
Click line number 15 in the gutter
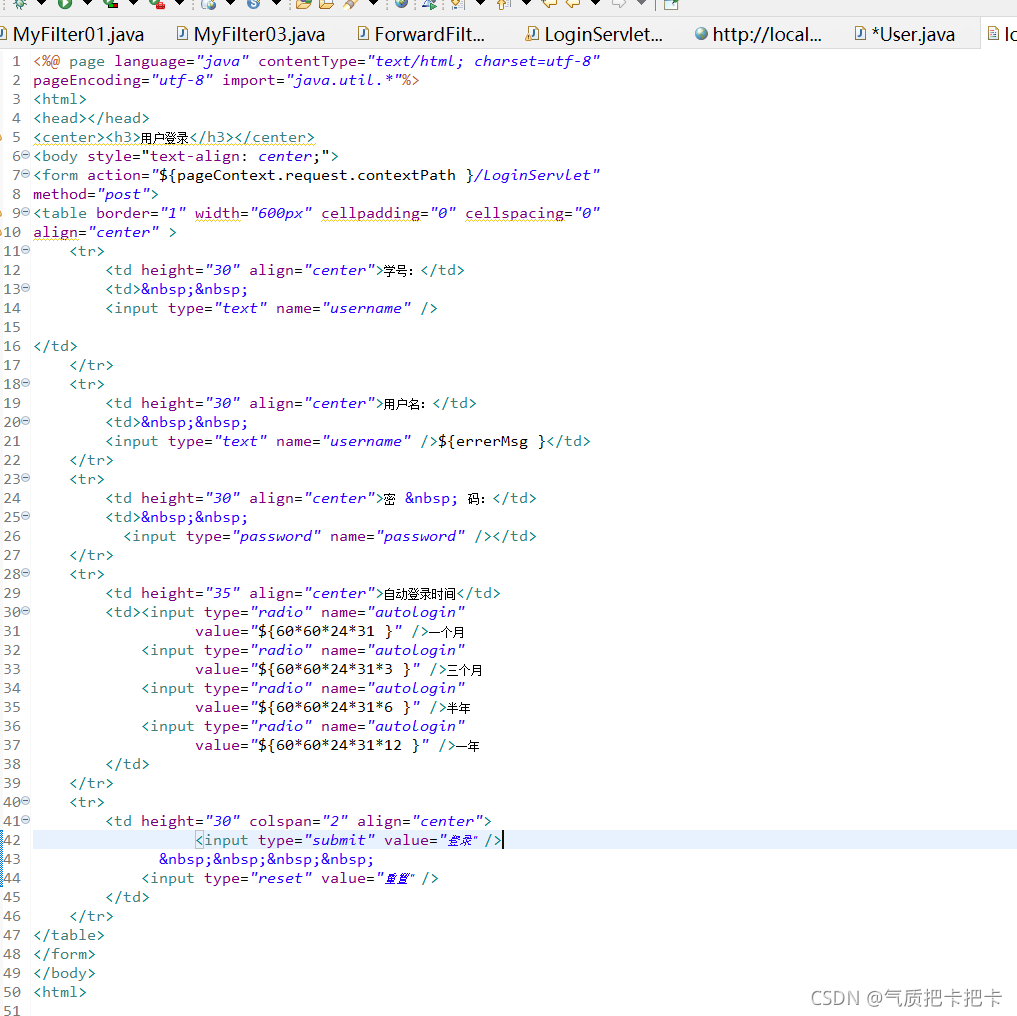point(12,327)
